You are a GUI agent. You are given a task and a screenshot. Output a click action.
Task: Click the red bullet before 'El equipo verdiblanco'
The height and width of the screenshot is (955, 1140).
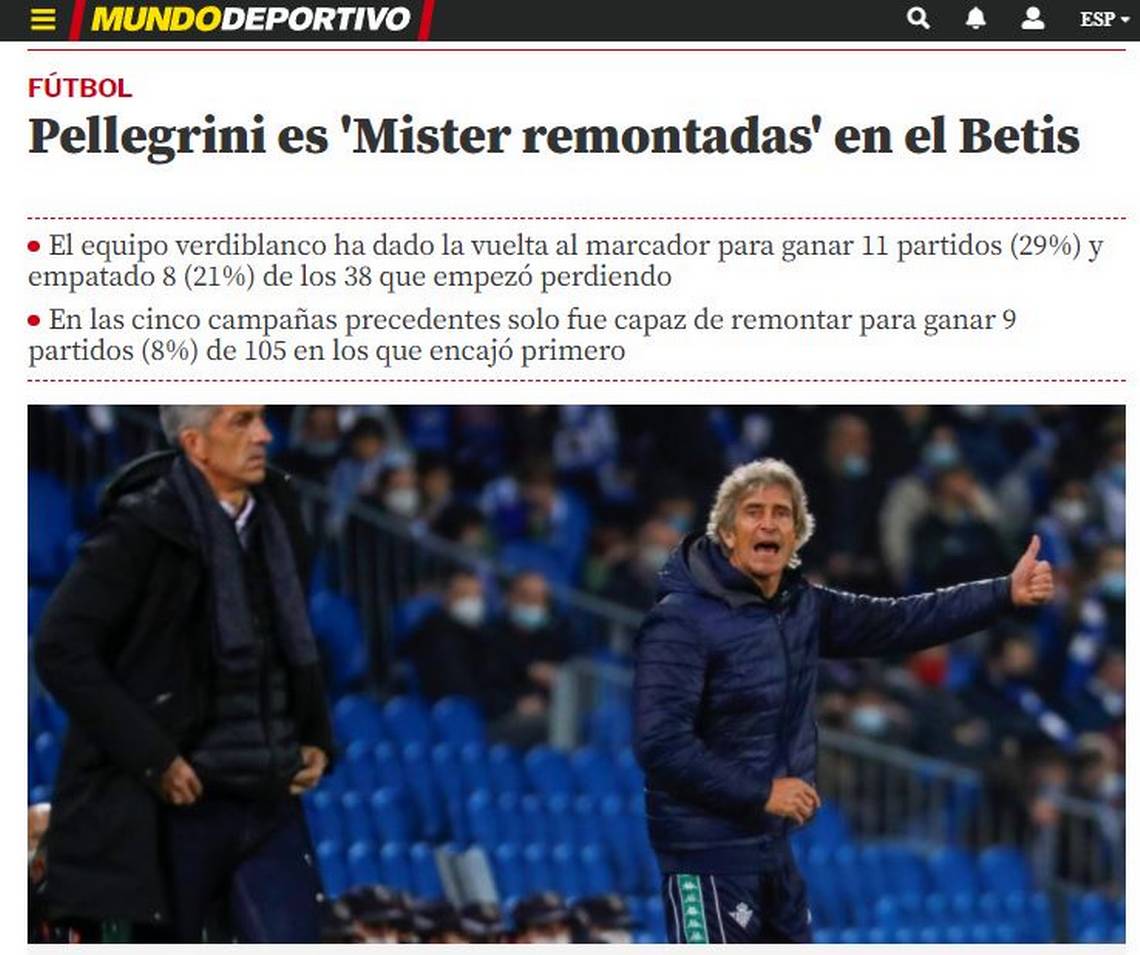pos(34,247)
